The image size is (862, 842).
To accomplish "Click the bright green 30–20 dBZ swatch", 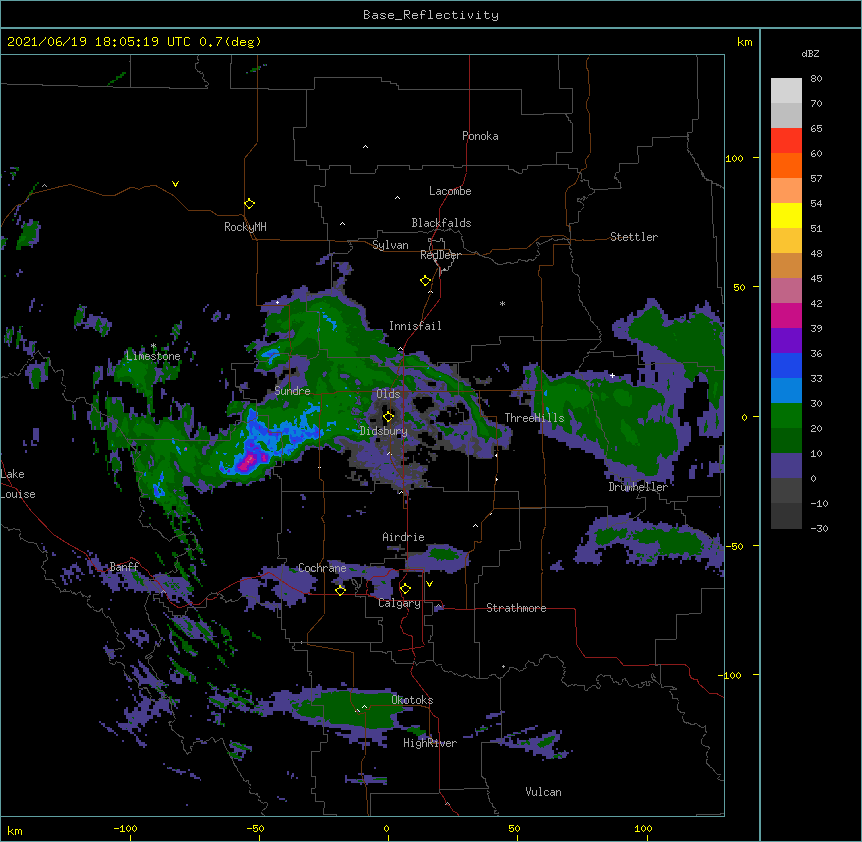I will tap(786, 416).
